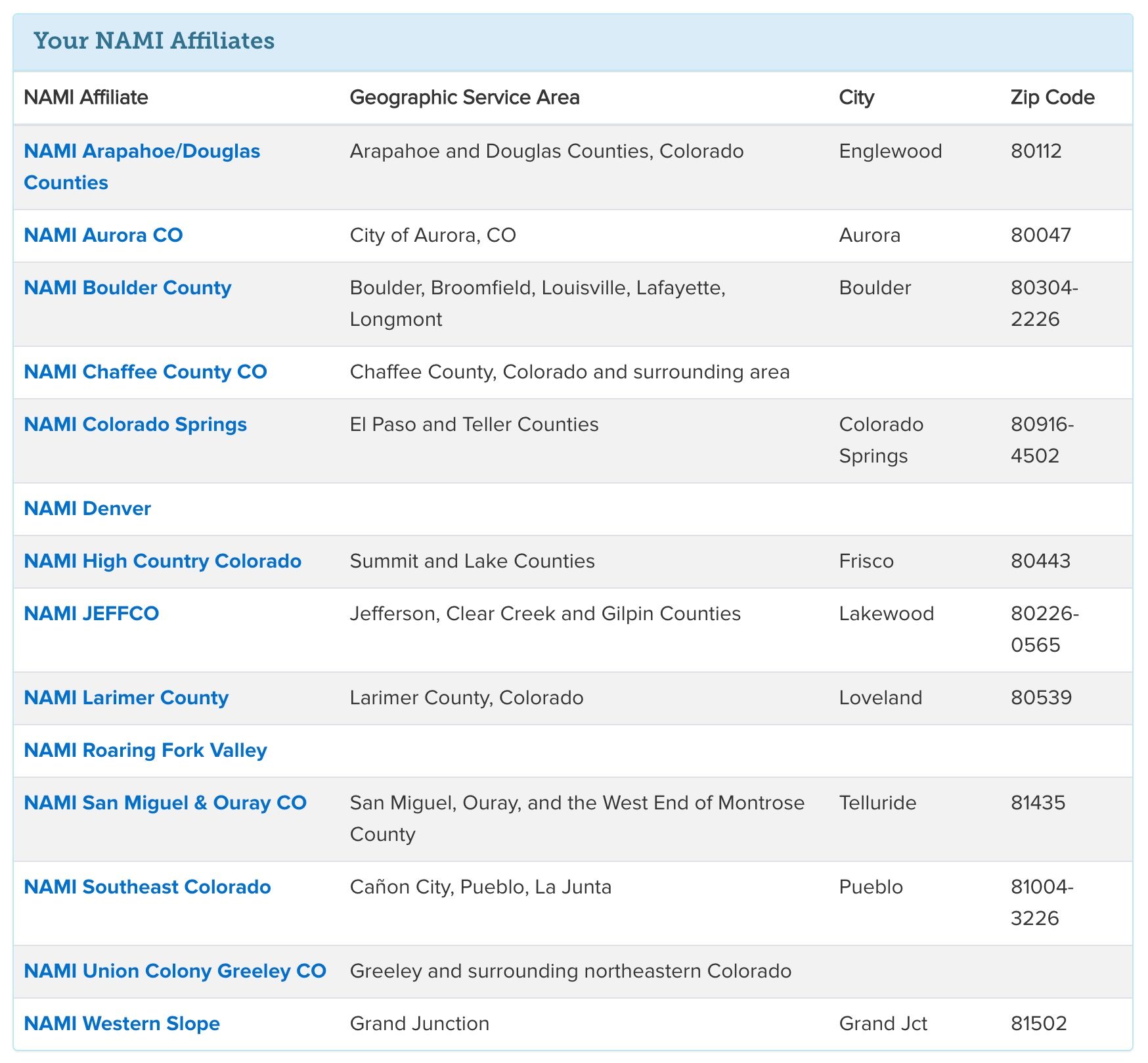Click the 80112 zip code cell
This screenshot has width=1148, height=1063.
[1036, 152]
